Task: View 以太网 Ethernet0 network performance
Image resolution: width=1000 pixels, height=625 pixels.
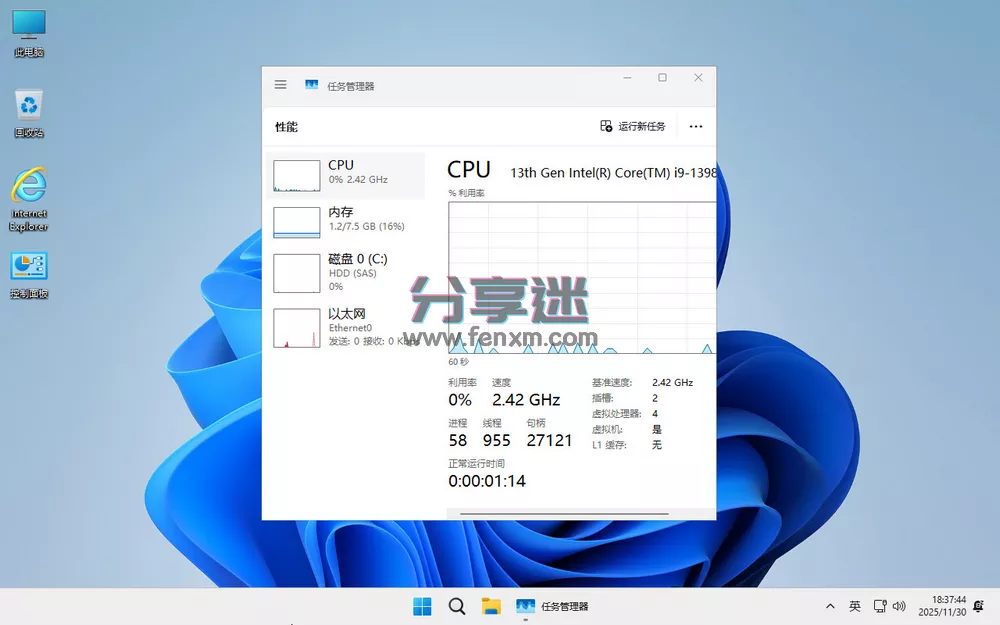Action: pyautogui.click(x=345, y=324)
